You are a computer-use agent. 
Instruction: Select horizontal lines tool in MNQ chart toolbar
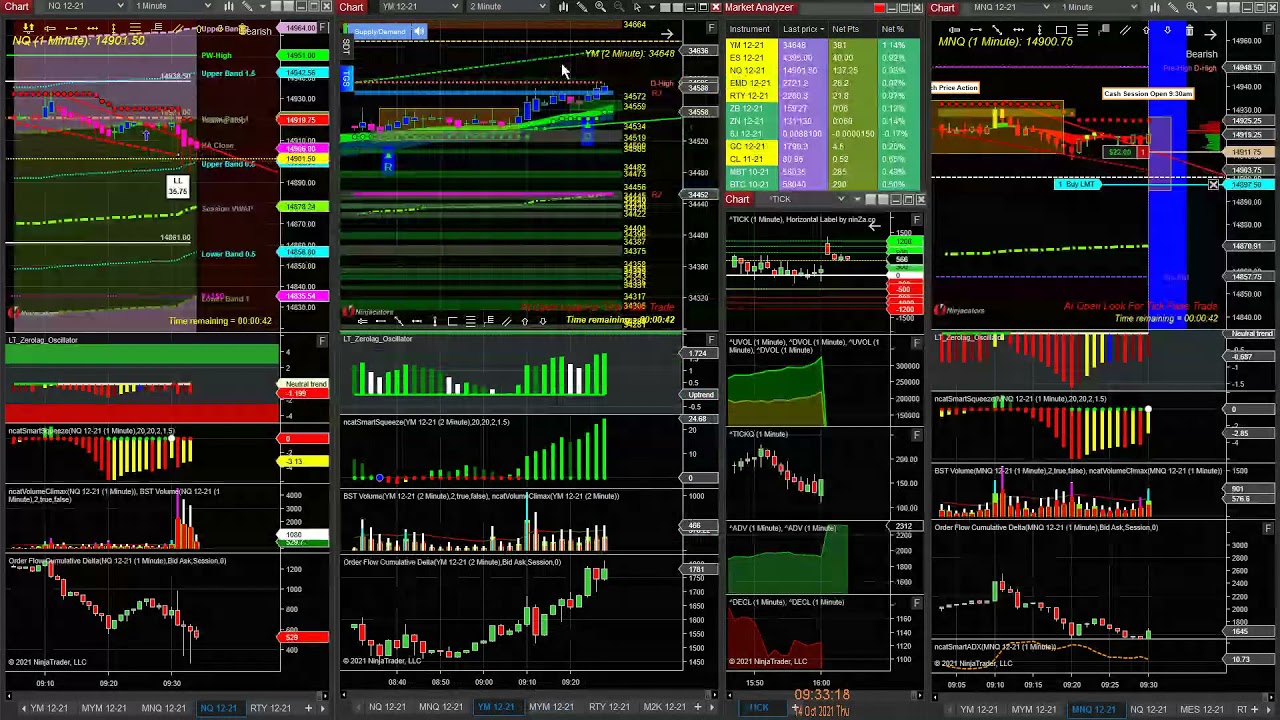coord(1082,30)
